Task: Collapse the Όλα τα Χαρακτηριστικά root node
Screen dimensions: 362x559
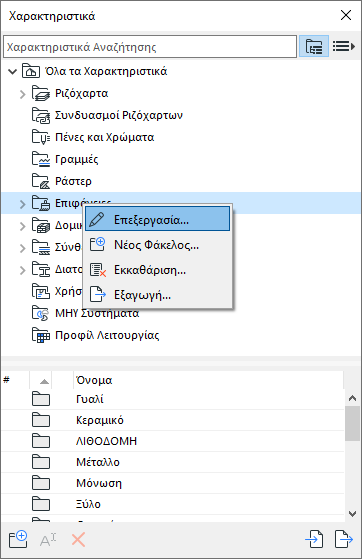Action: pos(12,72)
